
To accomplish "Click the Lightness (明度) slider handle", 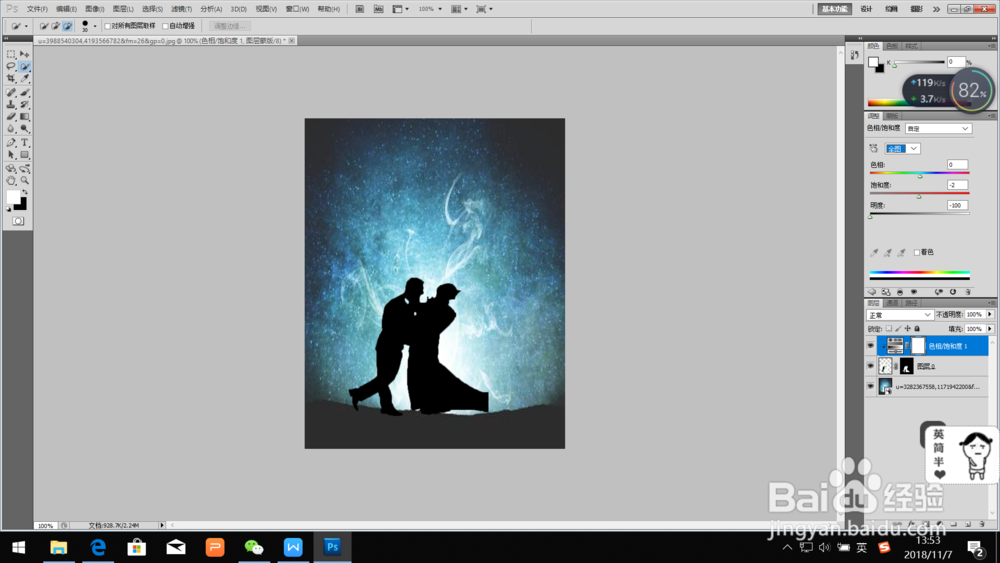I will coord(871,217).
